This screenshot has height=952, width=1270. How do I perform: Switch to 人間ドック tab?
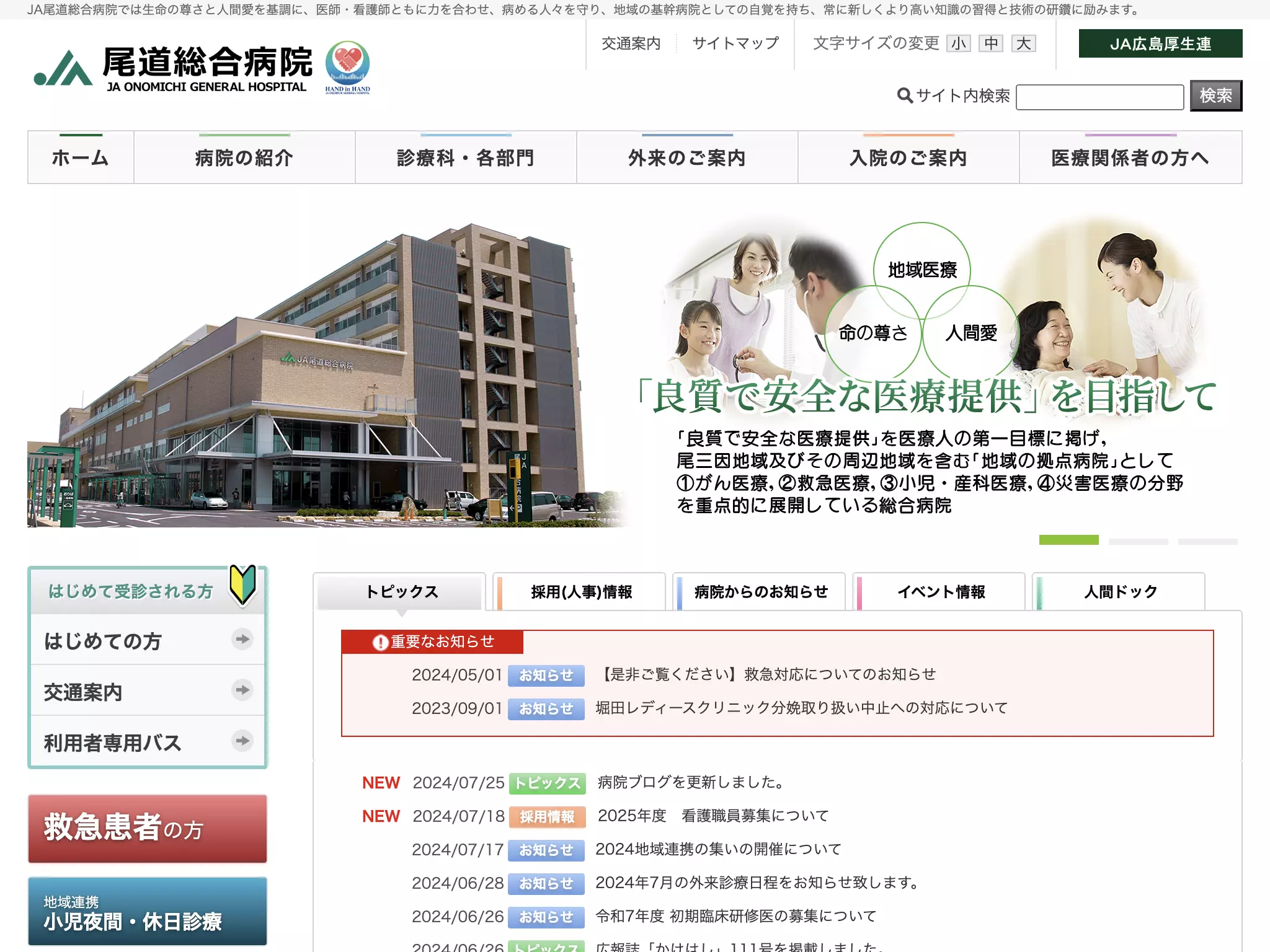tap(1119, 591)
